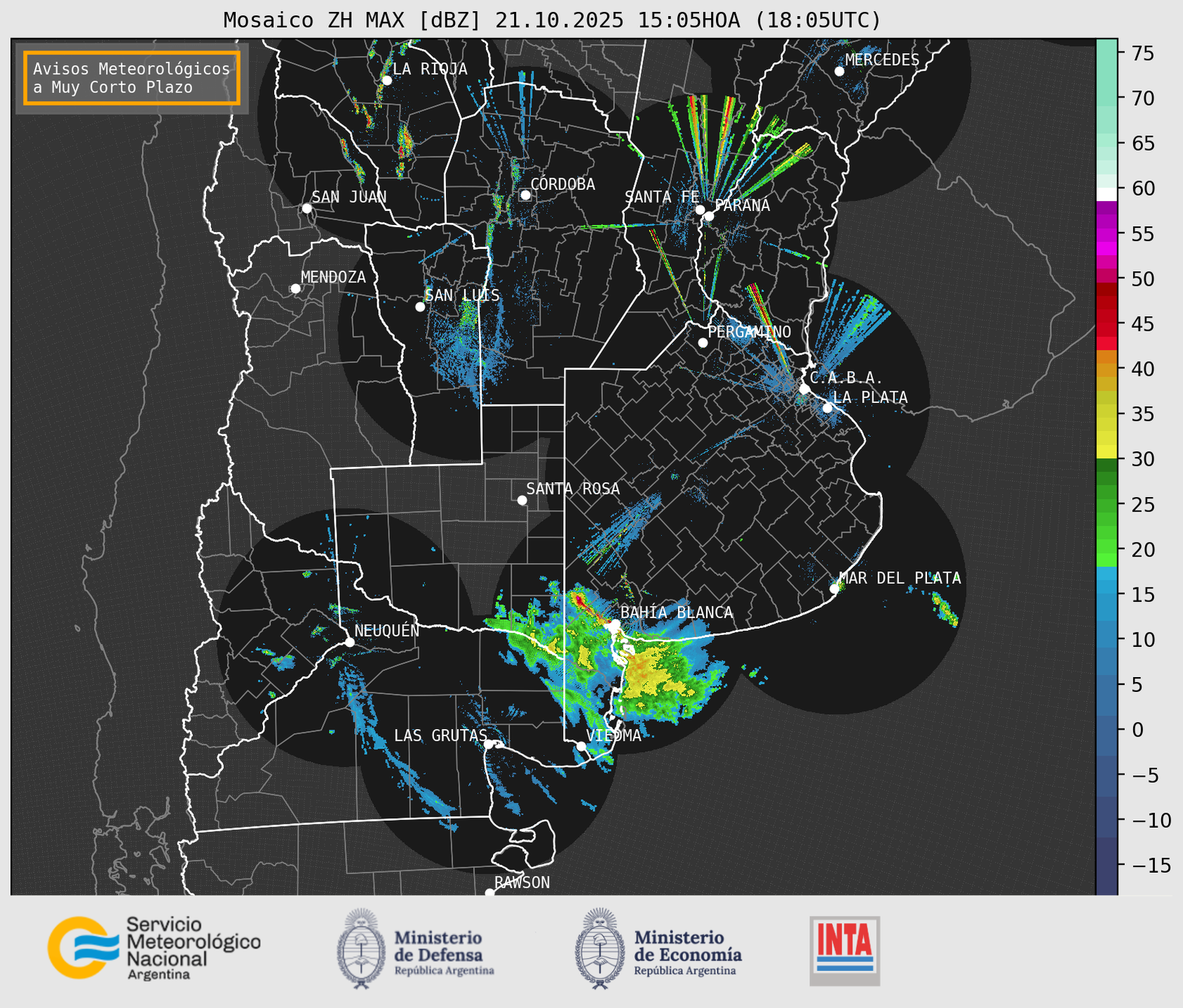
Task: Click the SANTA ROSA city label
Action: click(x=573, y=489)
